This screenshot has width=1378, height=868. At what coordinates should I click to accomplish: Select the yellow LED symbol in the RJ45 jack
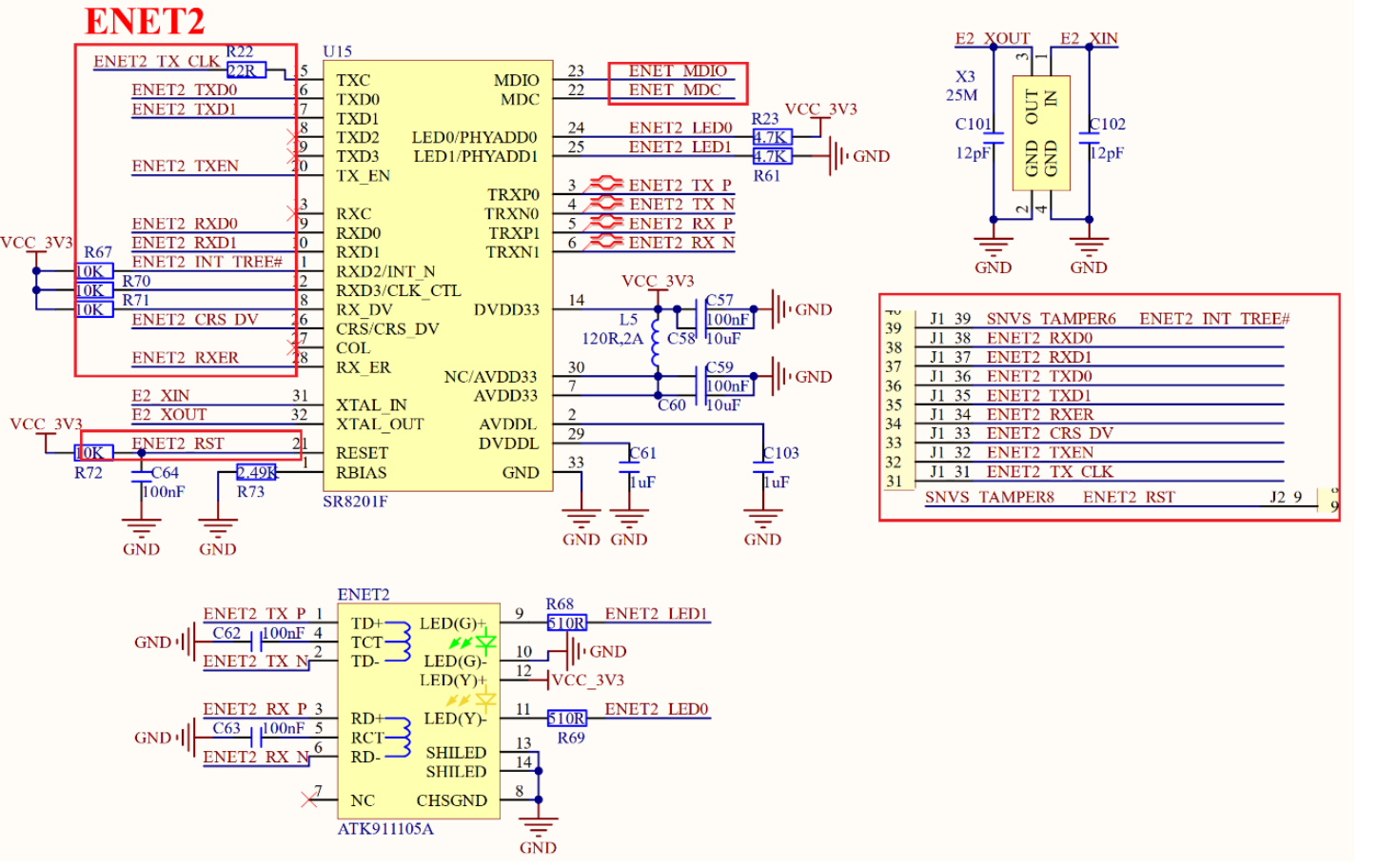486,702
